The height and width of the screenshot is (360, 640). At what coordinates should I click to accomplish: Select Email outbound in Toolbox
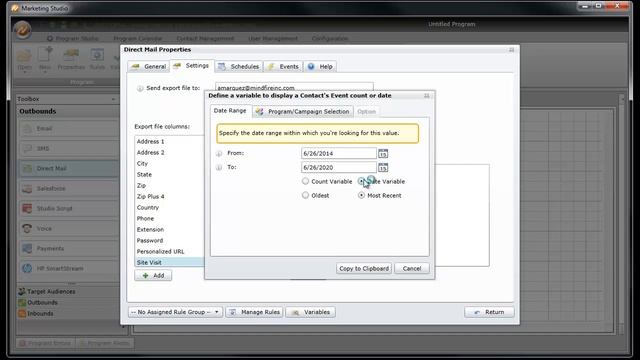pos(69,129)
